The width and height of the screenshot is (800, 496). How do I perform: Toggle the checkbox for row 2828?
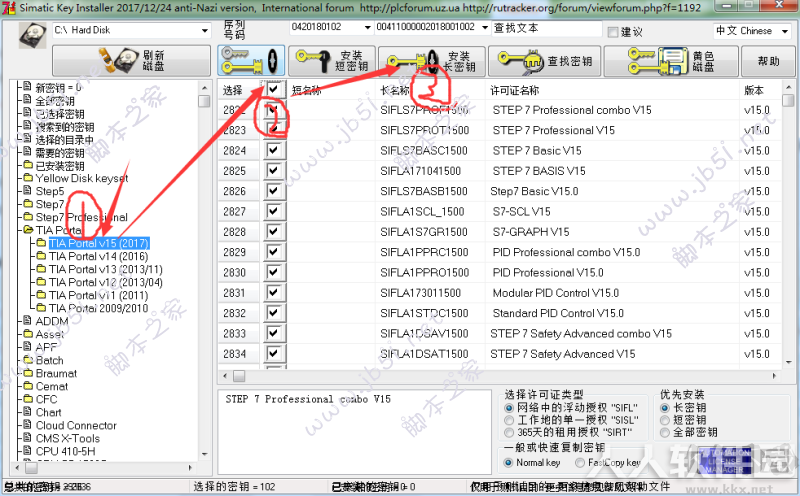coord(273,231)
